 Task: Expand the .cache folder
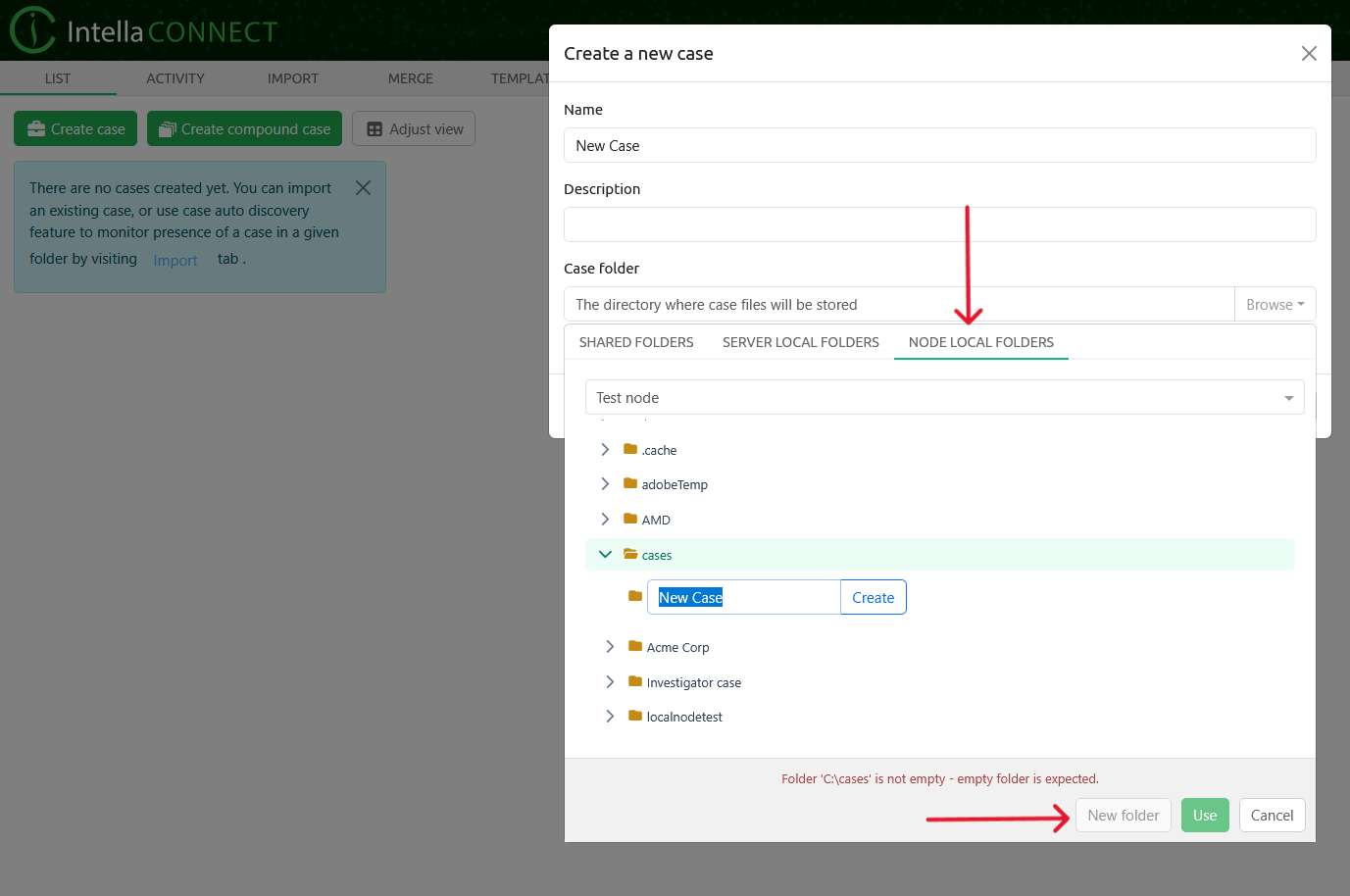click(605, 449)
